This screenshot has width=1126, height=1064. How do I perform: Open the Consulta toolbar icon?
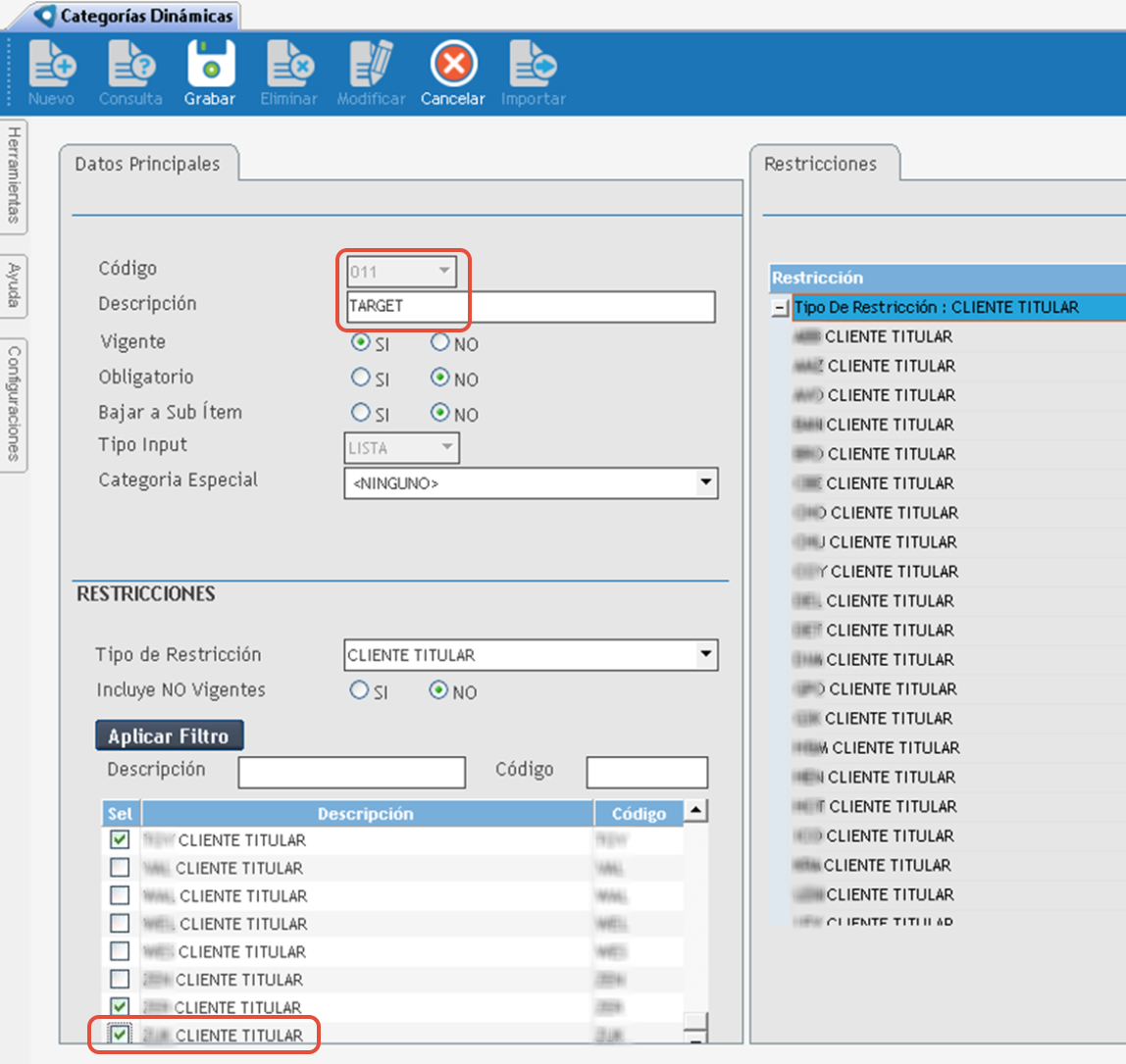[130, 73]
